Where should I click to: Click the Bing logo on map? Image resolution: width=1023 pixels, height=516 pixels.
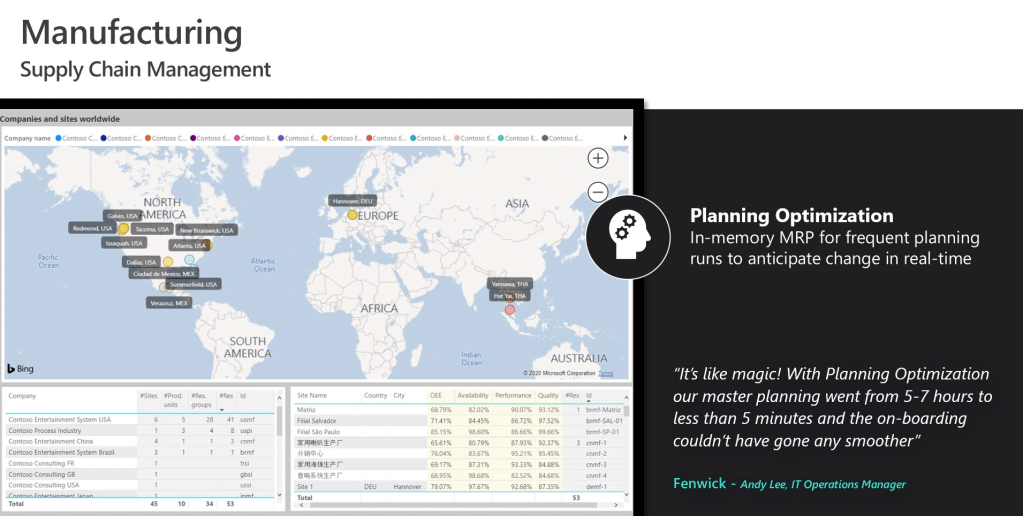20,369
